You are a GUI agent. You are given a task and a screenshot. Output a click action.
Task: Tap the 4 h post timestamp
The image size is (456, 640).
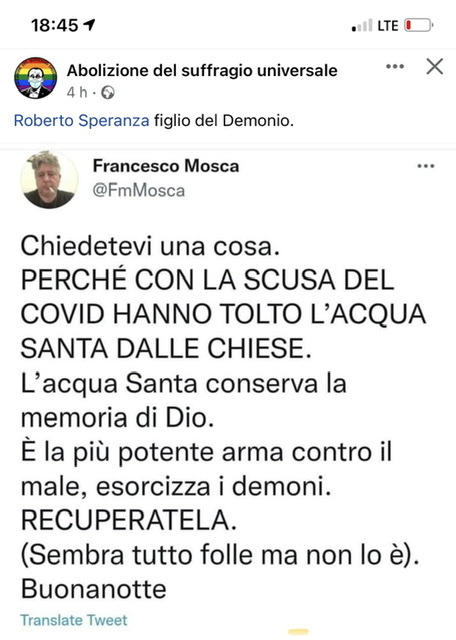77,93
